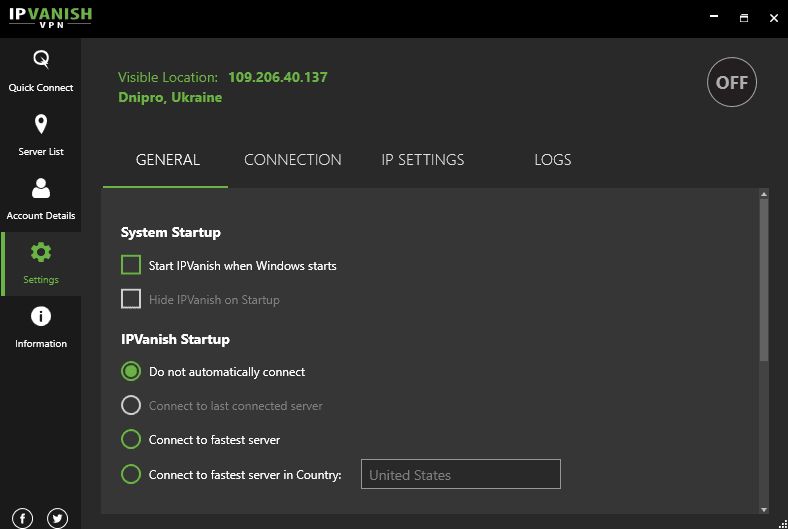The image size is (788, 529).
Task: Select Do not automatically connect
Action: tap(131, 372)
